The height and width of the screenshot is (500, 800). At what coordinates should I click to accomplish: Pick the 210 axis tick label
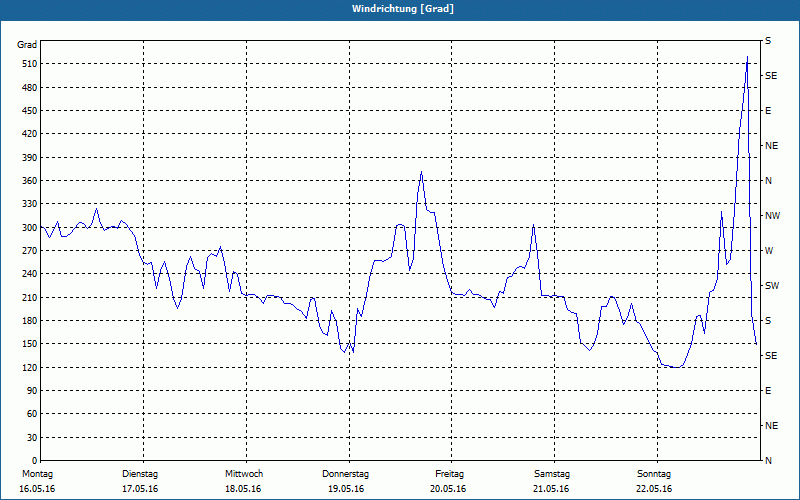(30, 297)
